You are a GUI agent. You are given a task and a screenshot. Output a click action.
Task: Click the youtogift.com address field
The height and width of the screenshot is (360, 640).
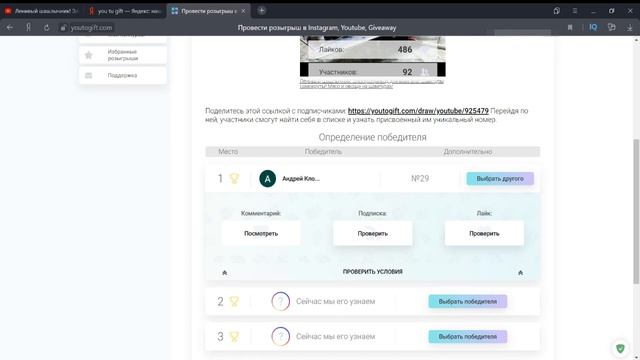pyautogui.click(x=91, y=28)
